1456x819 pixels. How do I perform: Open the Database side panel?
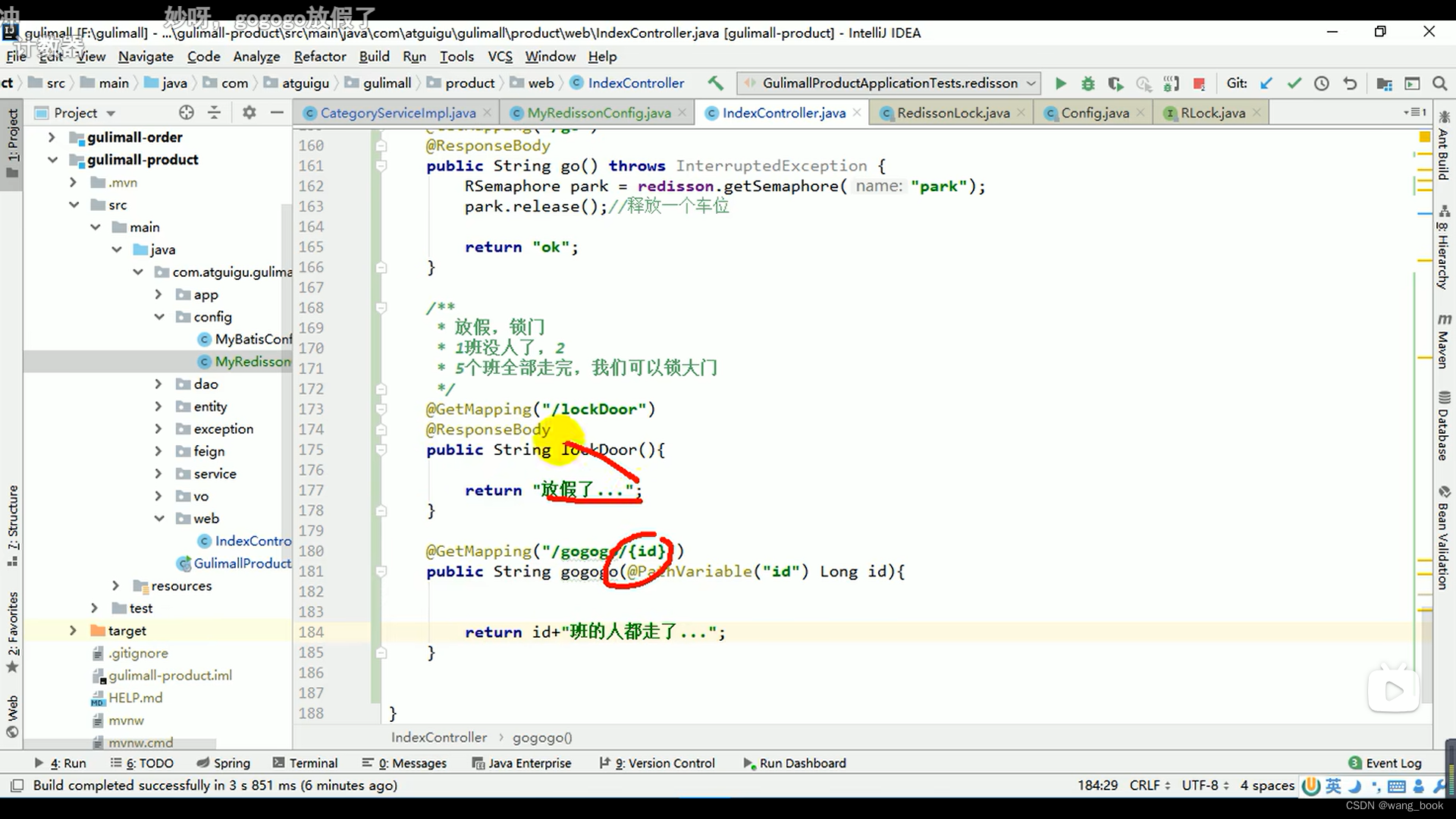pyautogui.click(x=1443, y=425)
